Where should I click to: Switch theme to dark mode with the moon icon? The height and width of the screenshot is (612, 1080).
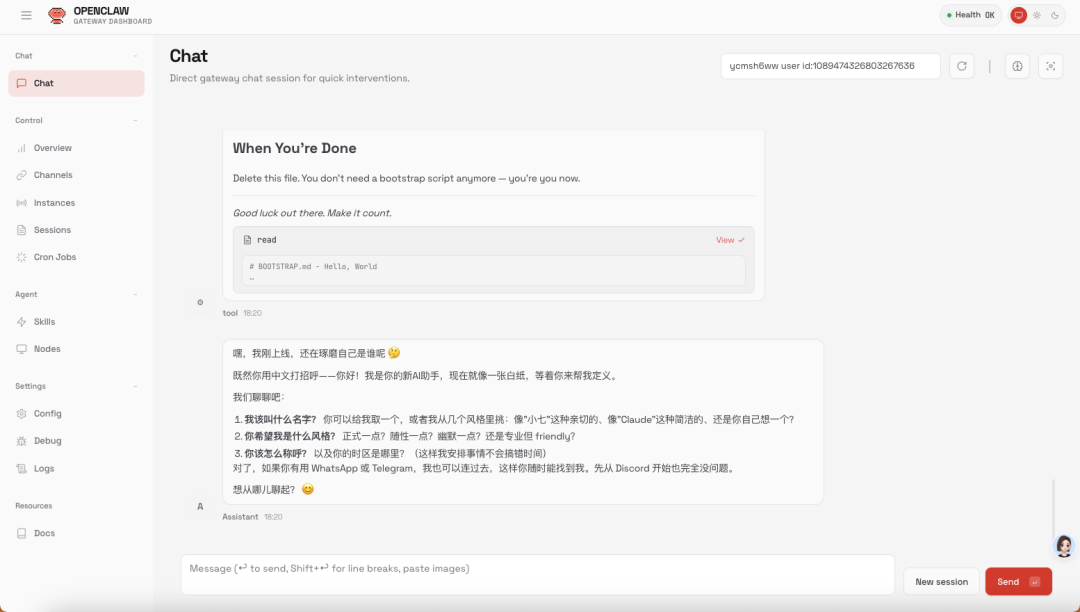[x=1053, y=15]
